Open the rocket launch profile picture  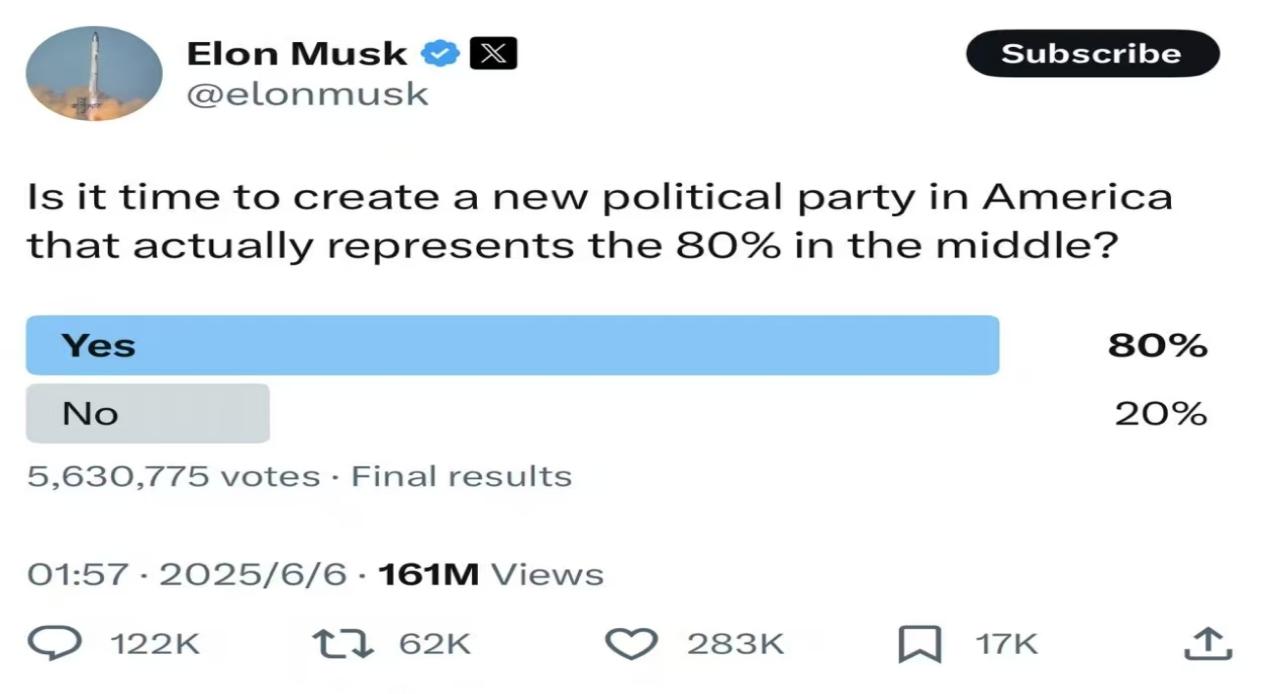[94, 74]
